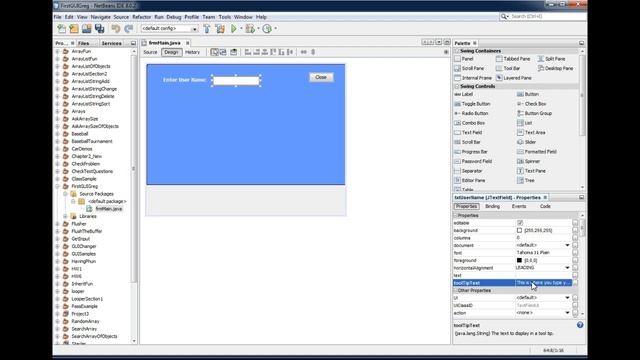
Task: Click the foreground color swatch
Action: [x=519, y=260]
